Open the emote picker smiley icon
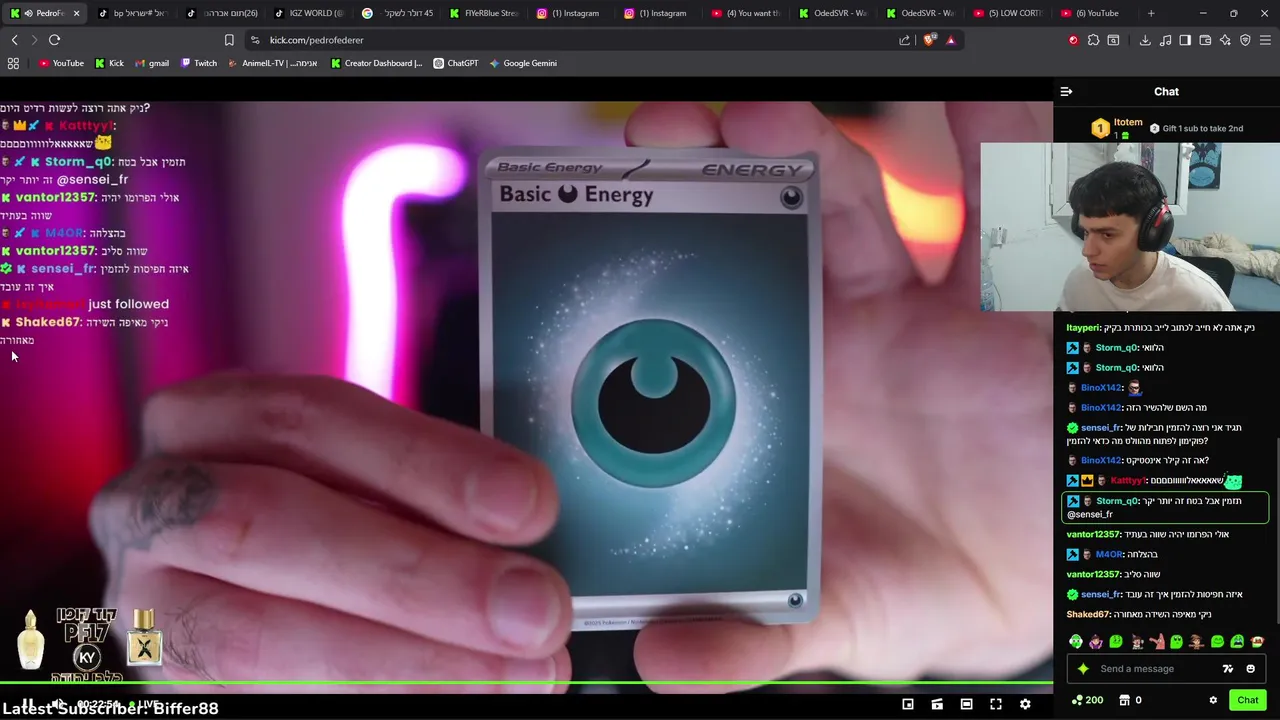 (1250, 669)
